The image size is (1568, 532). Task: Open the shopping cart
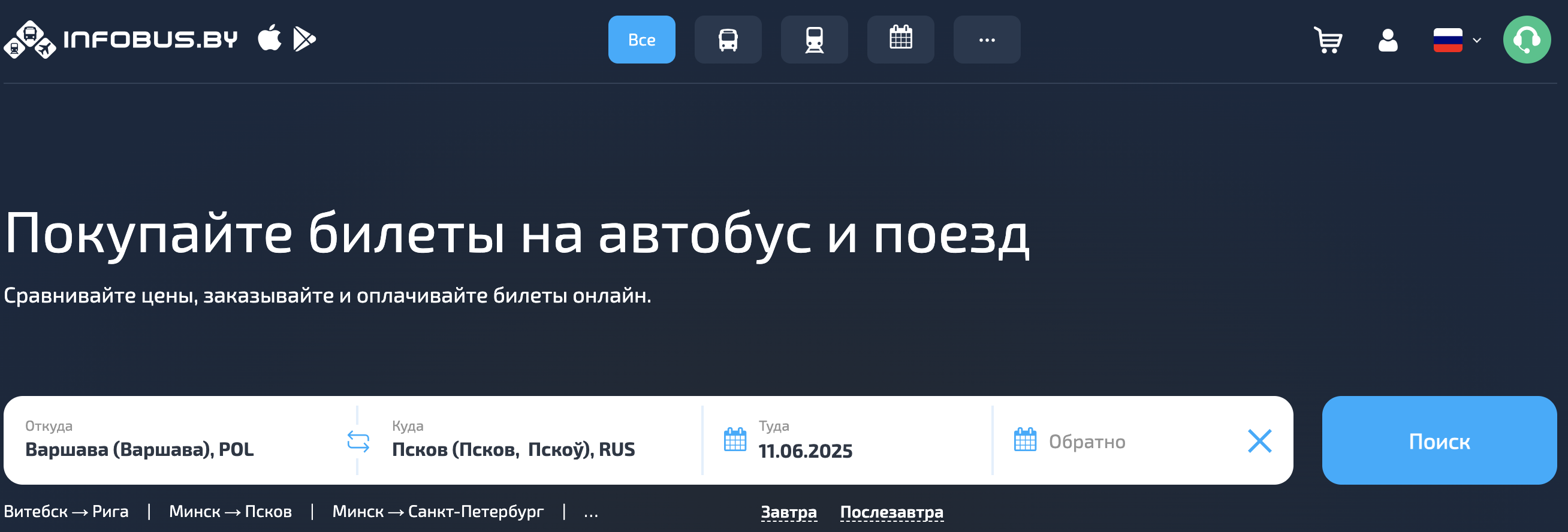[1328, 40]
